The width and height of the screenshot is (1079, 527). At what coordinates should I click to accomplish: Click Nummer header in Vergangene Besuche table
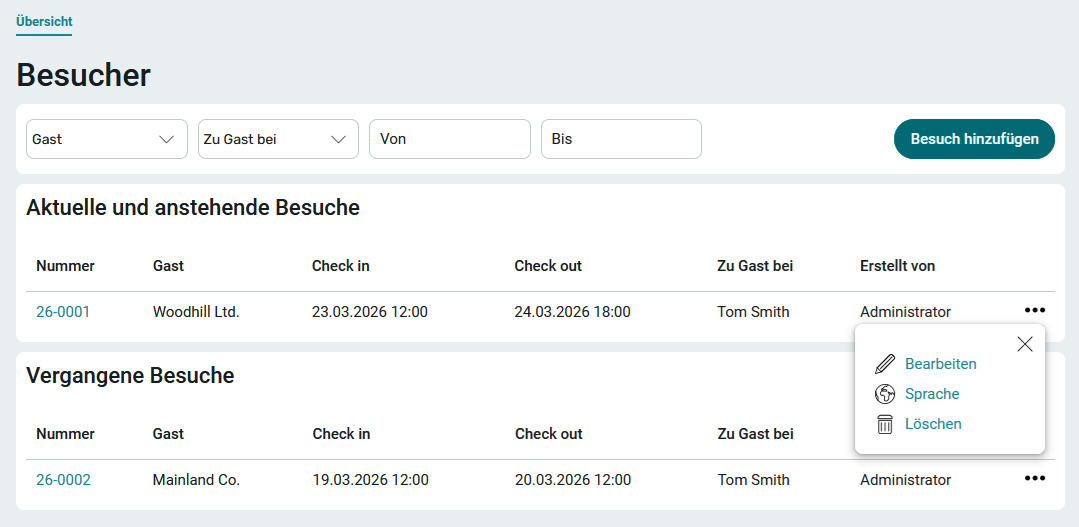[65, 434]
